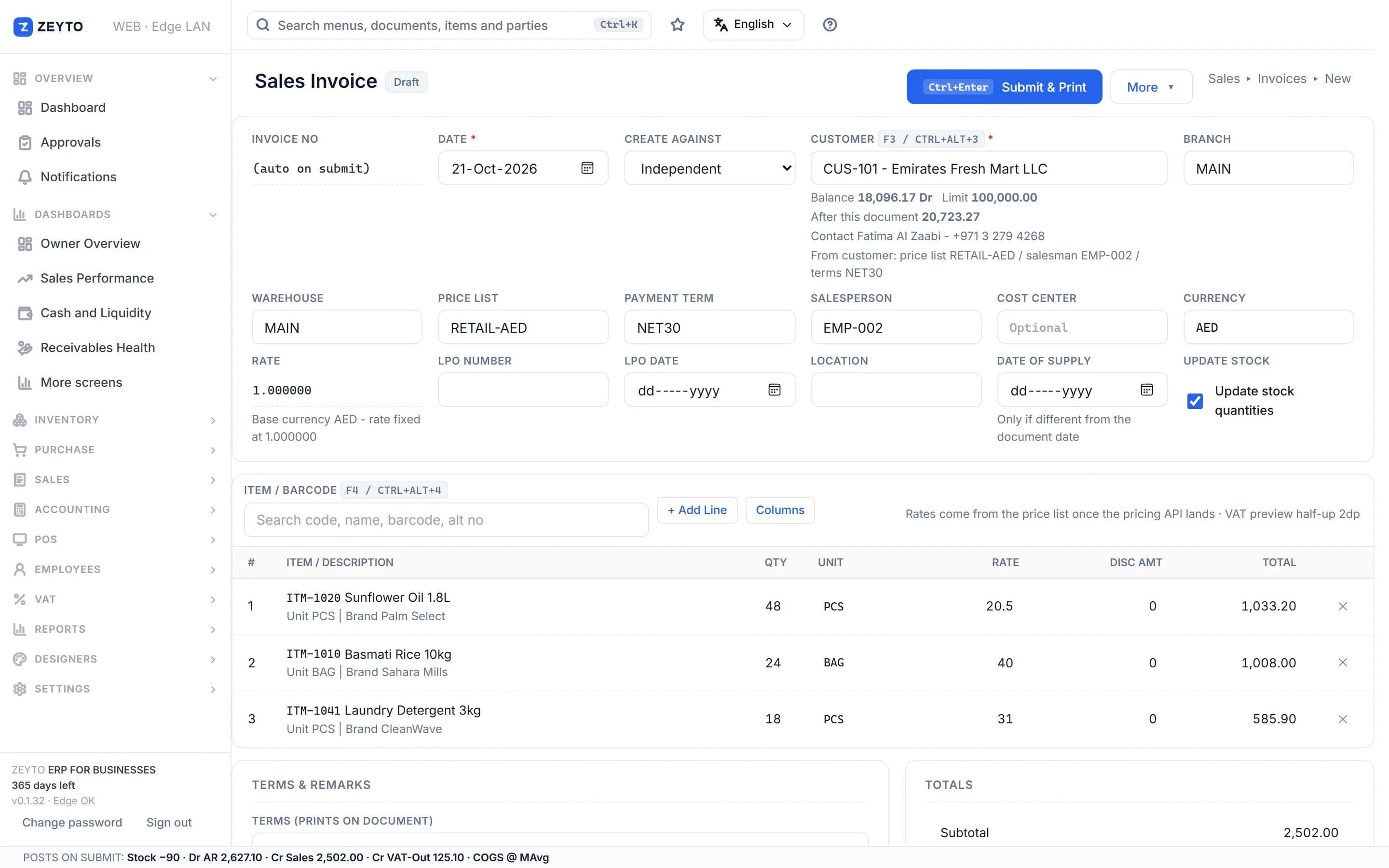Click the Sign out link
The height and width of the screenshot is (868, 1389).
coord(169,822)
